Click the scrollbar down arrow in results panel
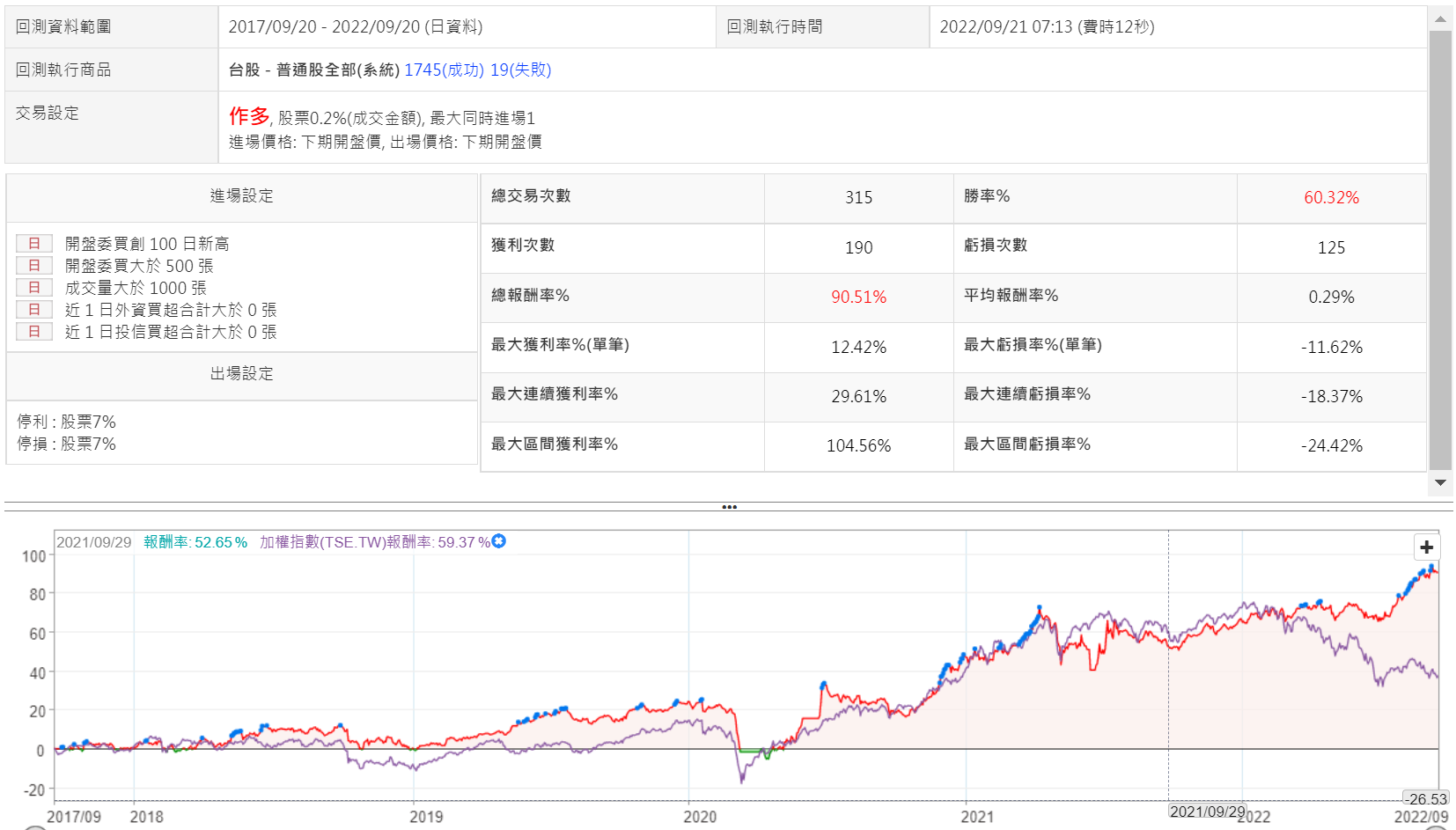1456x830 pixels. click(1440, 482)
